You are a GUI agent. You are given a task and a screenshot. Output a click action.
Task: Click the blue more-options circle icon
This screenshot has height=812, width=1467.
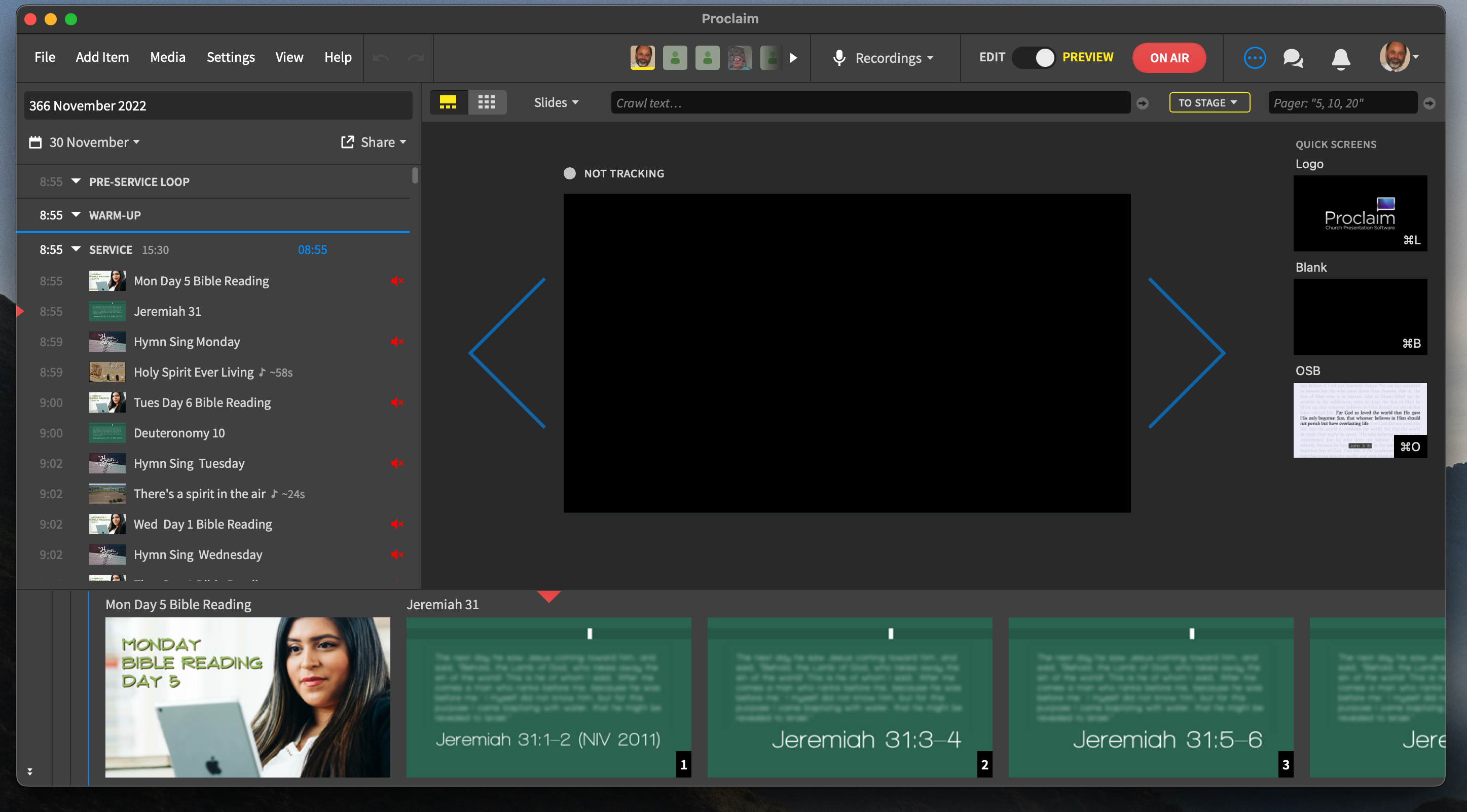[1255, 57]
